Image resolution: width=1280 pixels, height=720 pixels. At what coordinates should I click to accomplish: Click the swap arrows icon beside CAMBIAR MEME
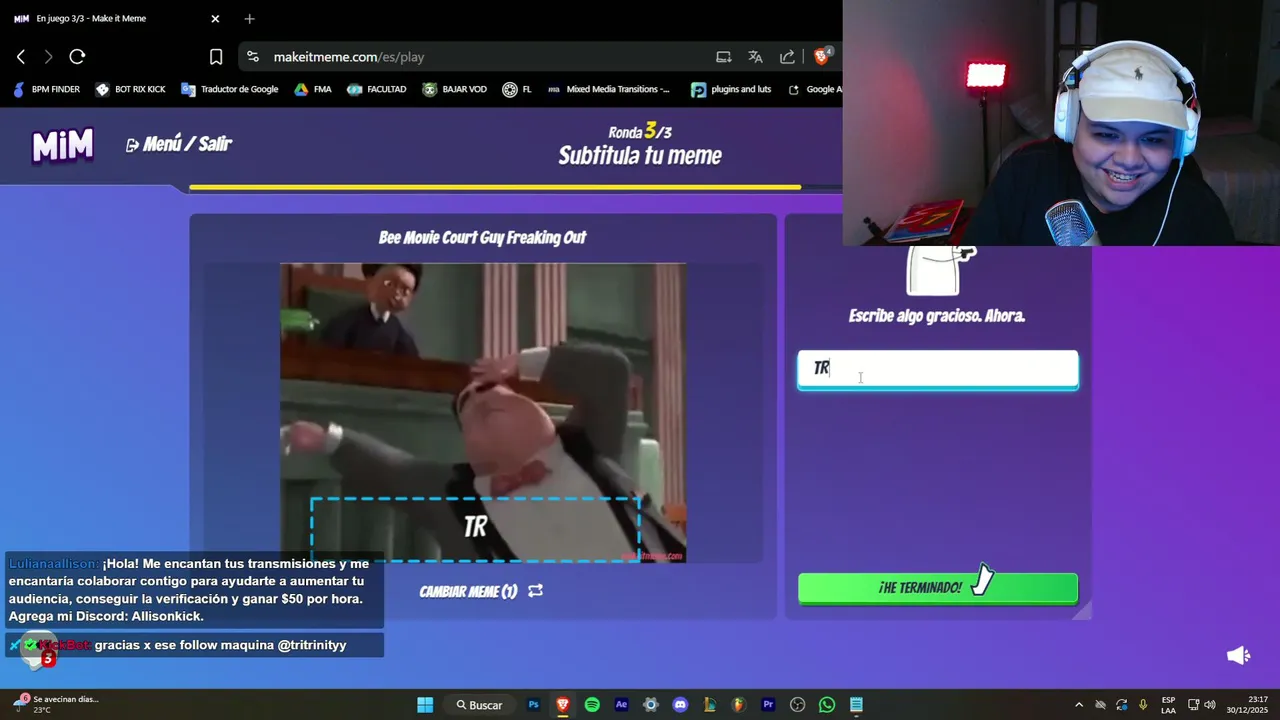click(536, 591)
